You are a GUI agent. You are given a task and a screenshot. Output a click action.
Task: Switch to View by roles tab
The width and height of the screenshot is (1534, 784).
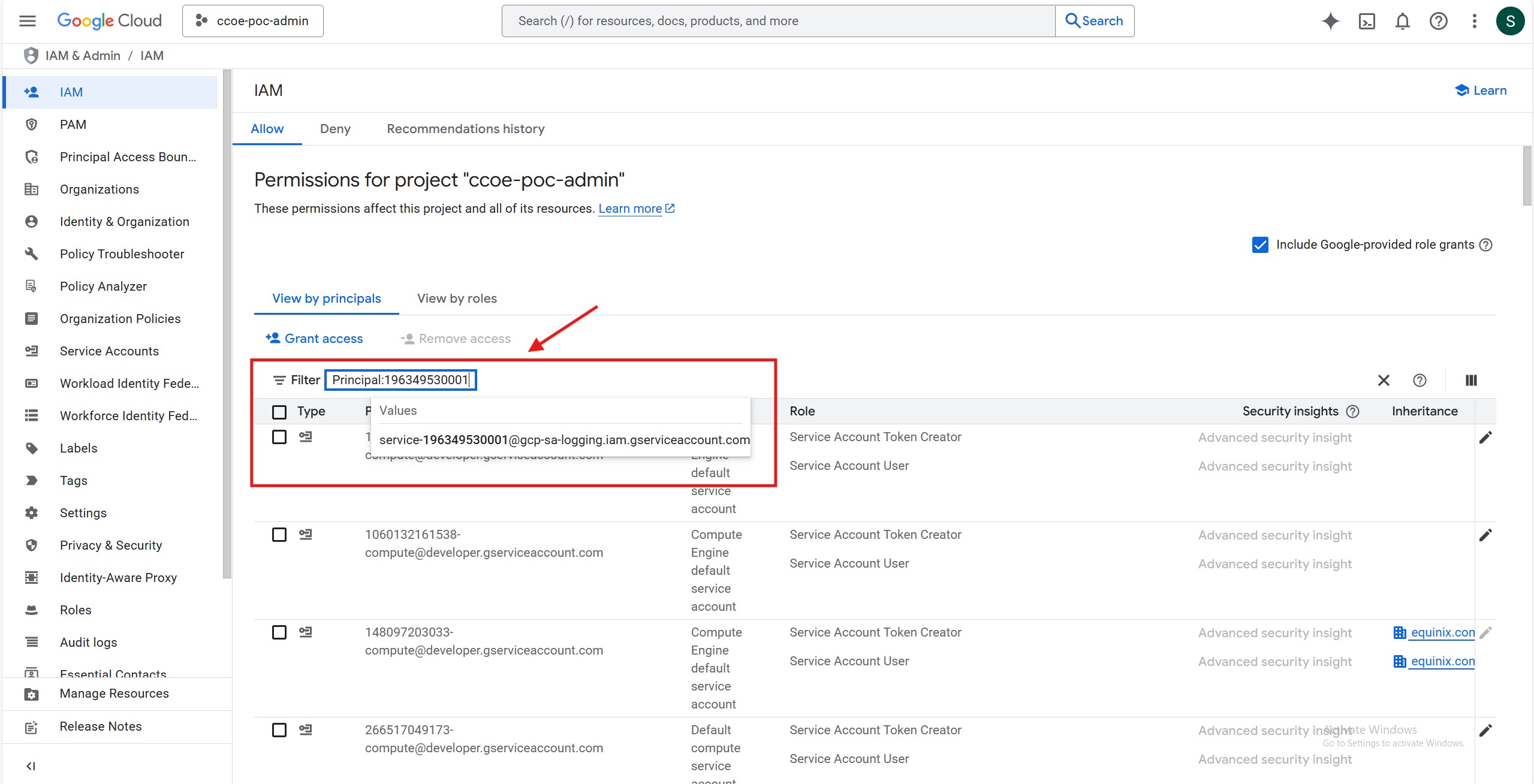457,298
